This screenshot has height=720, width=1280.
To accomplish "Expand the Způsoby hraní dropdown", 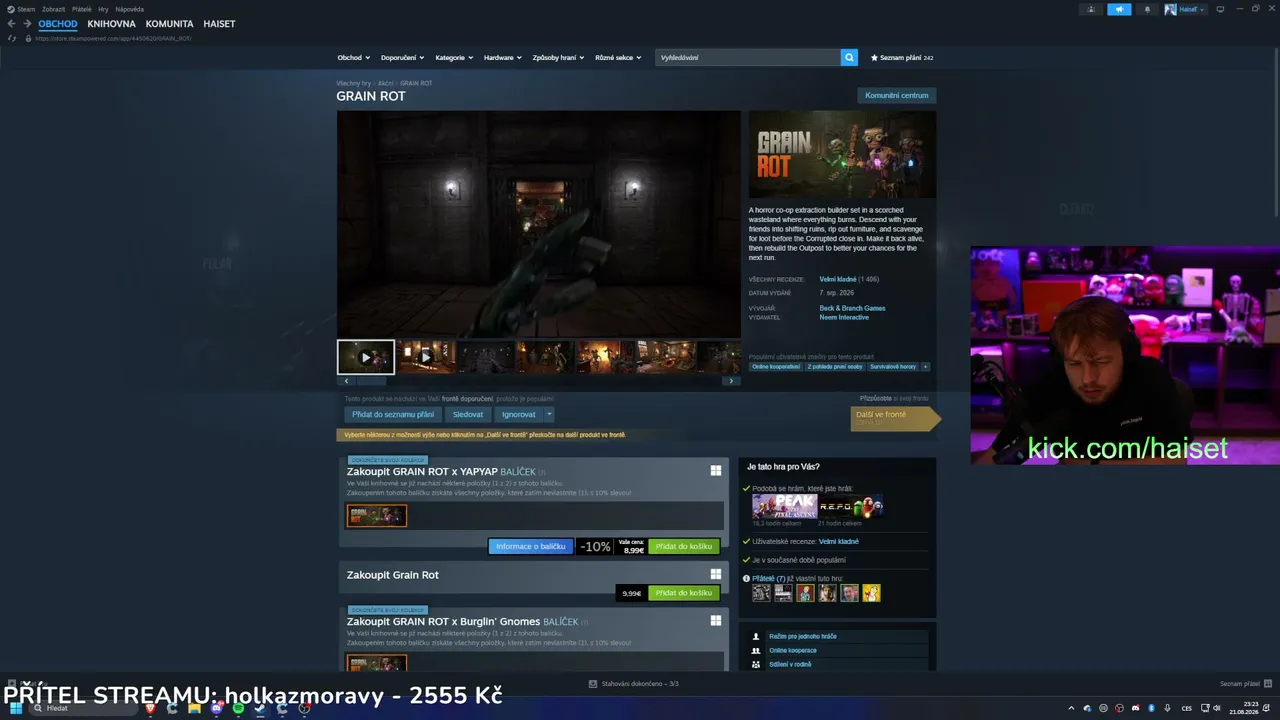I will [558, 58].
